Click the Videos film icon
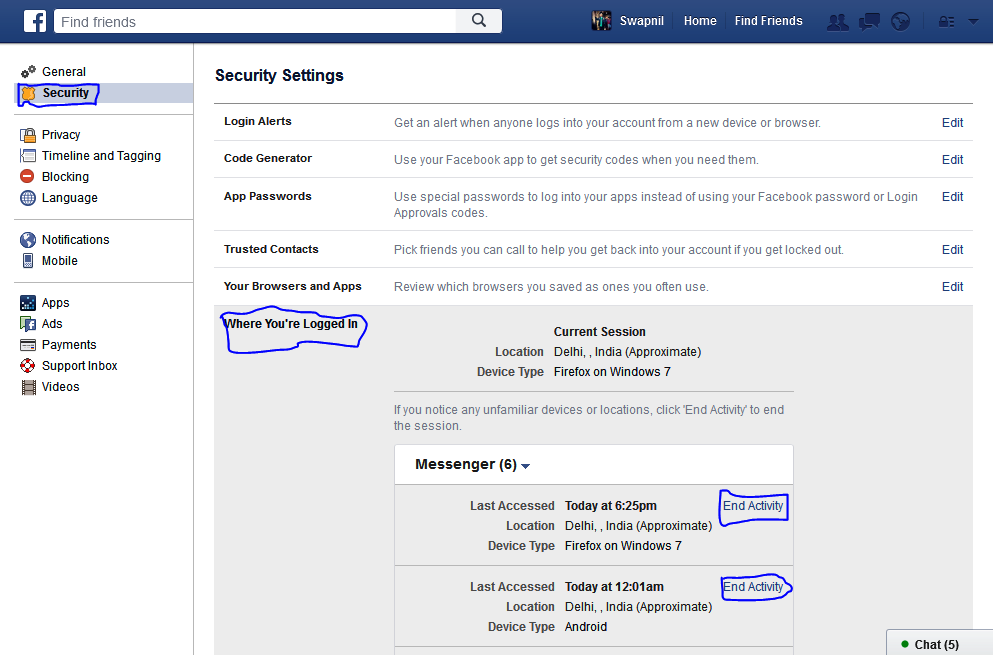This screenshot has height=655, width=993. tap(28, 387)
